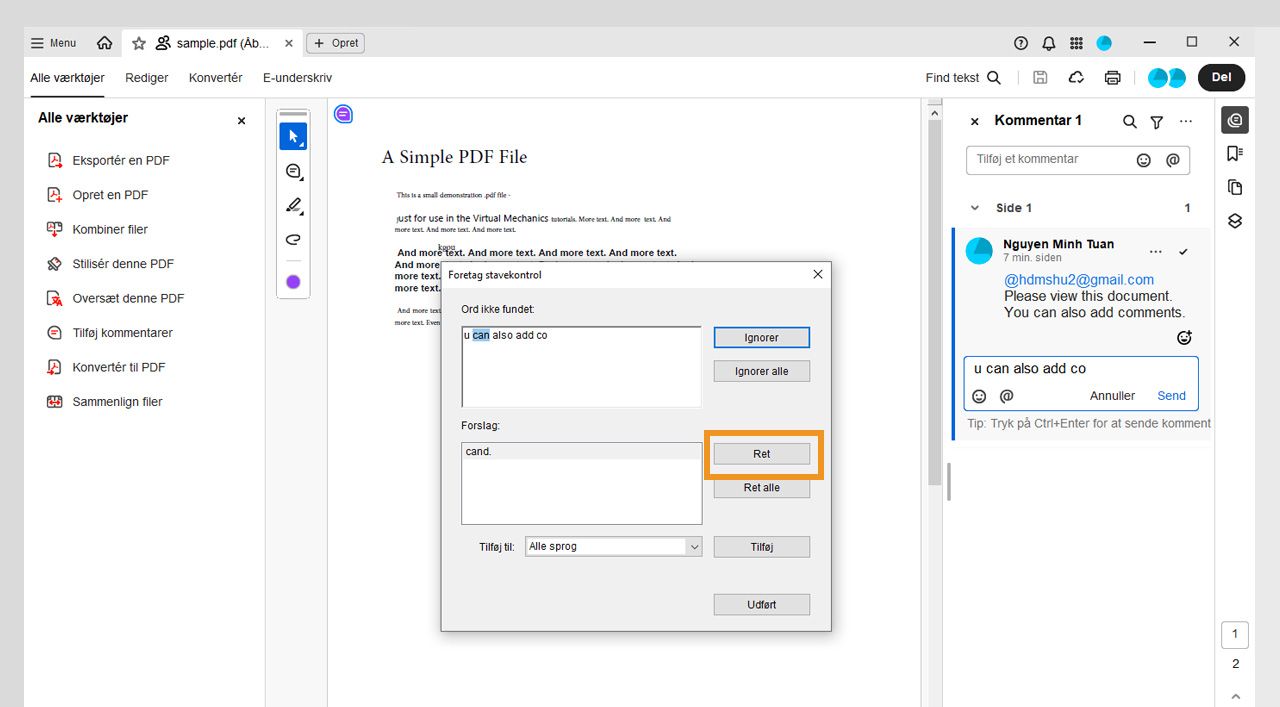
Task: Search comments with magnifier icon
Action: coord(1129,122)
